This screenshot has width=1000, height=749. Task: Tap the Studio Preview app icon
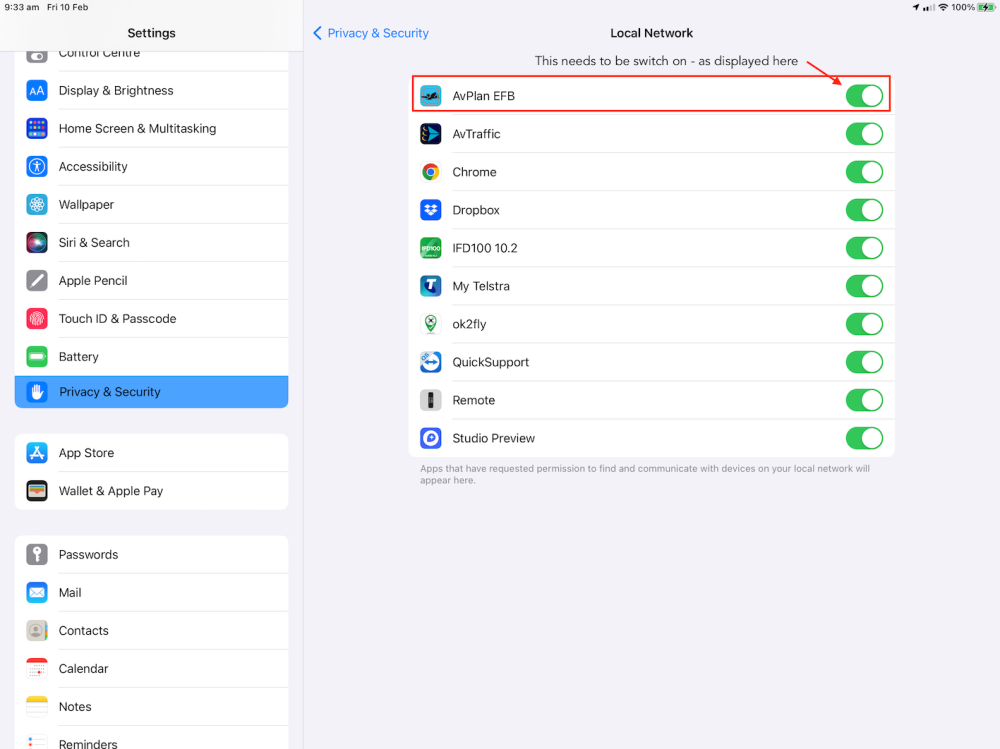(431, 438)
